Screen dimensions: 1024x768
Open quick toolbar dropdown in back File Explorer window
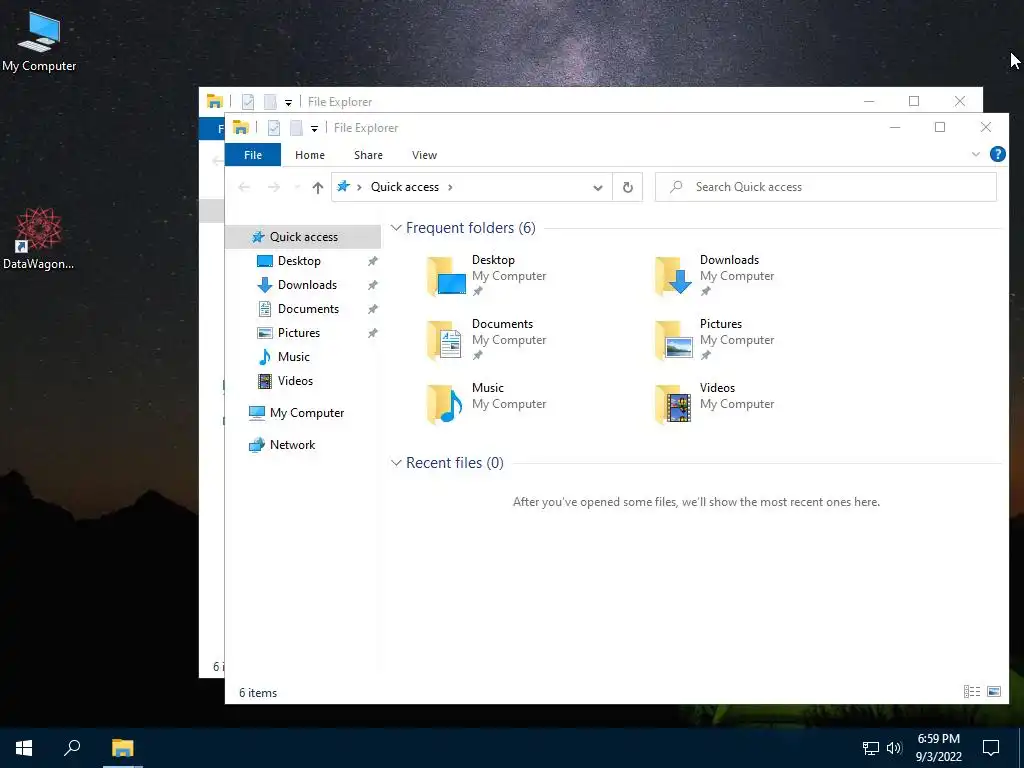tap(288, 103)
